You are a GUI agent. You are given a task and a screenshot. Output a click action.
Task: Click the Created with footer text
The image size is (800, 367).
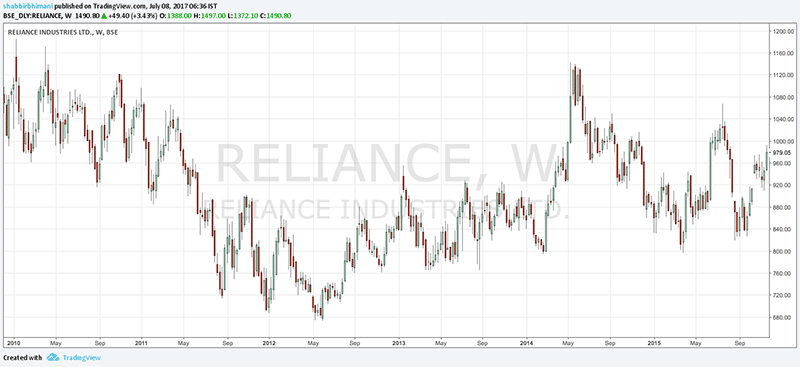pyautogui.click(x=22, y=358)
